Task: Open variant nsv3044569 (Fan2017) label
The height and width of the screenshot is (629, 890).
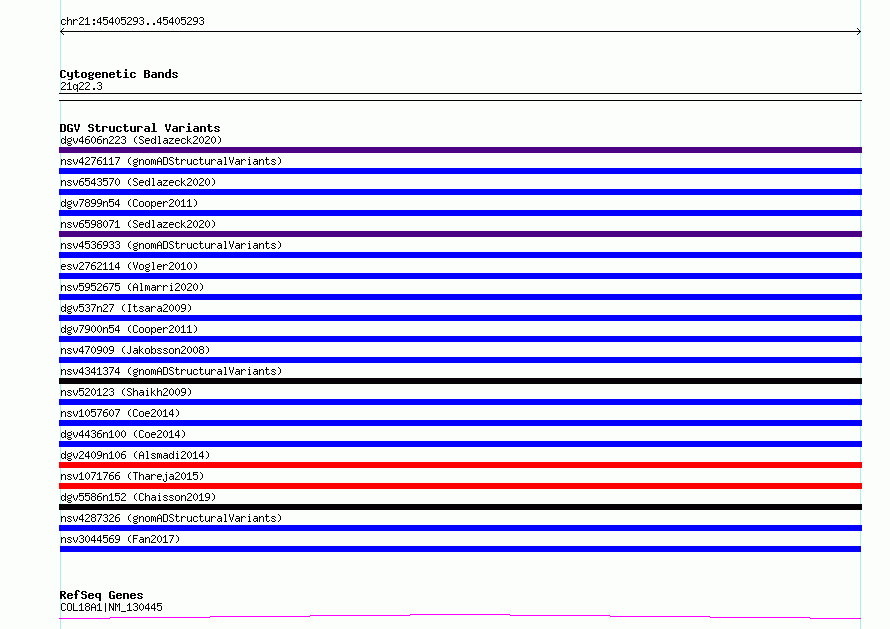Action: point(120,539)
